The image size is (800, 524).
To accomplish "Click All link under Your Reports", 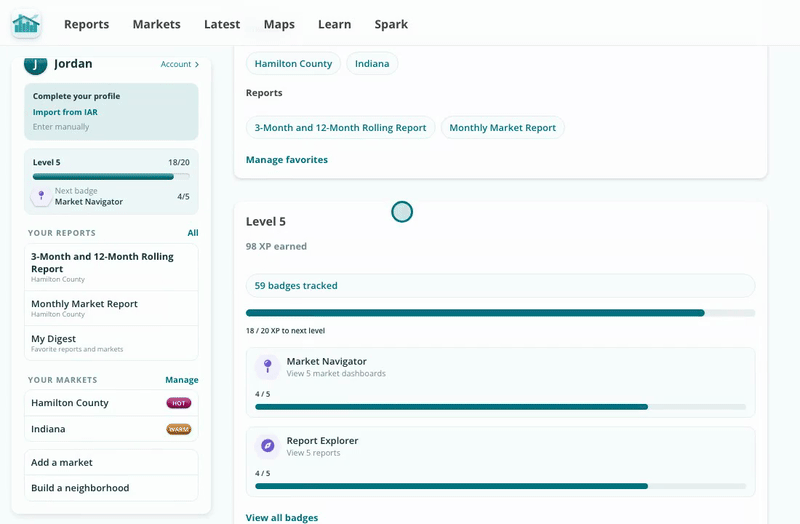I will pos(193,233).
